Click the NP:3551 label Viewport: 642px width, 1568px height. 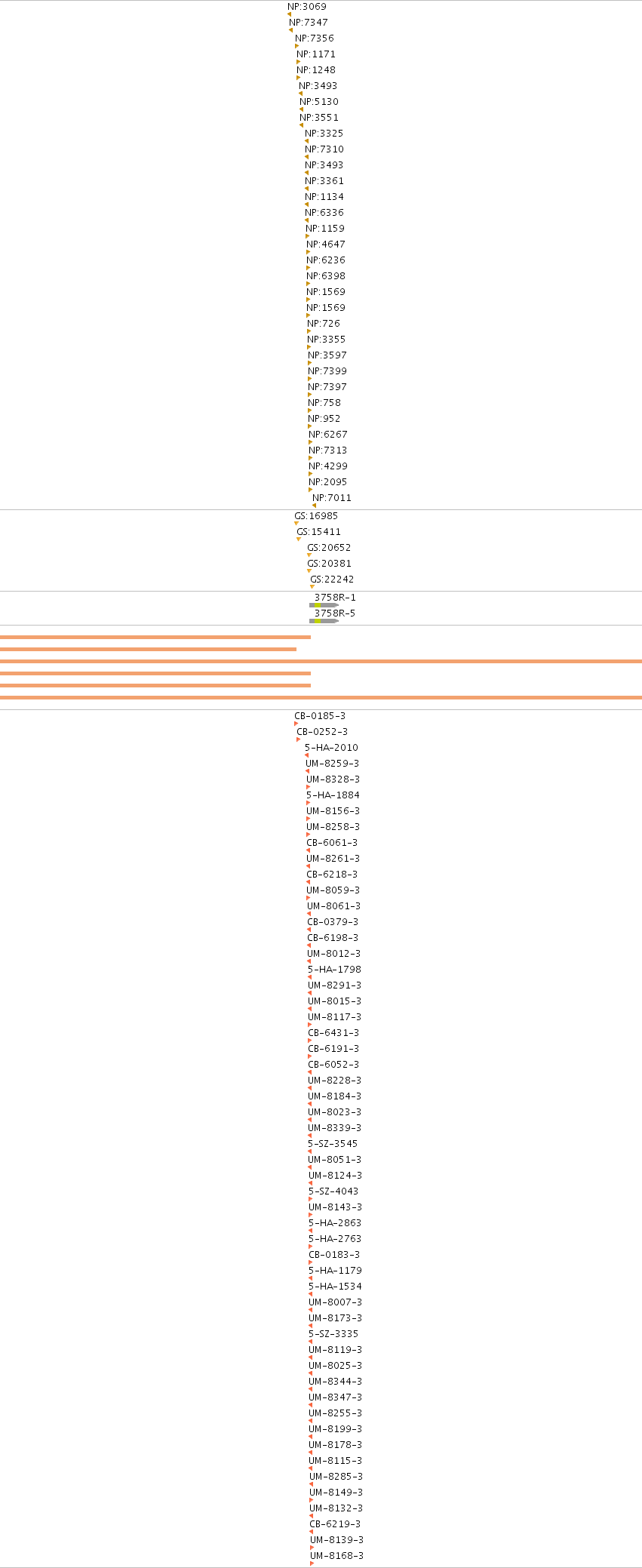[319, 118]
